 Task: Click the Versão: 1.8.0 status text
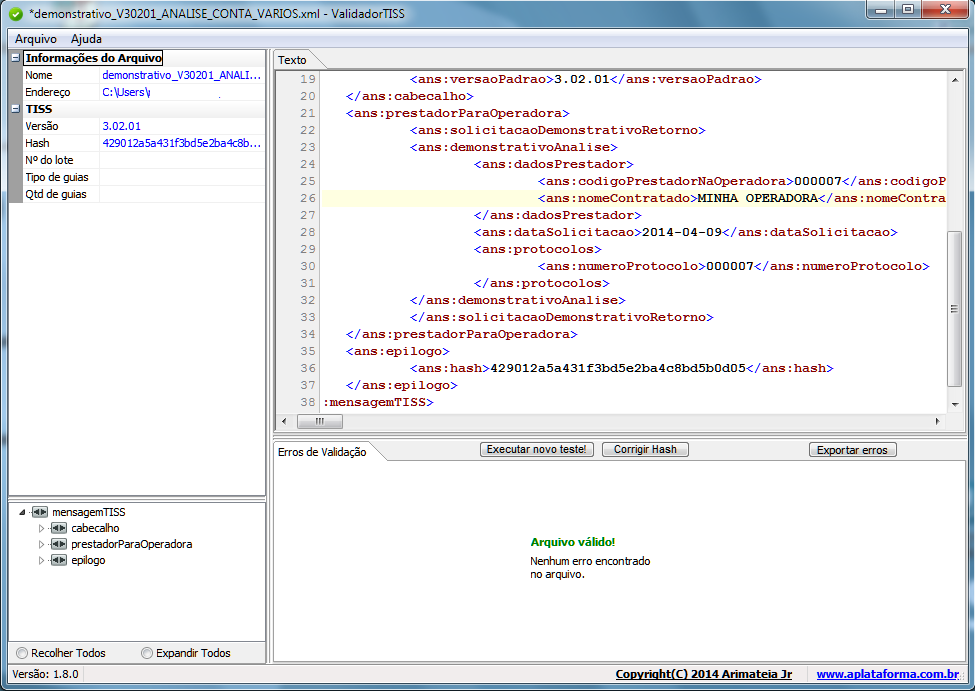pyautogui.click(x=45, y=674)
